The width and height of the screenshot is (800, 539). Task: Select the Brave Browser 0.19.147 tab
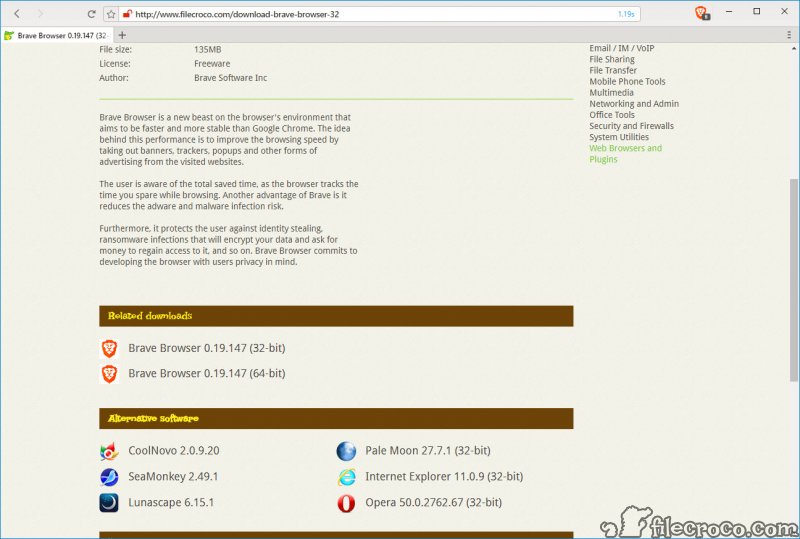point(57,35)
